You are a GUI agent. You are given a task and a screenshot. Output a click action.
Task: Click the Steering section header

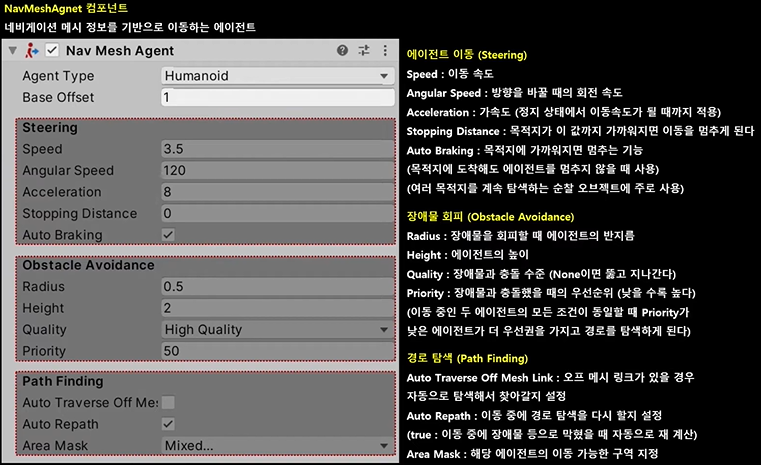[50, 128]
